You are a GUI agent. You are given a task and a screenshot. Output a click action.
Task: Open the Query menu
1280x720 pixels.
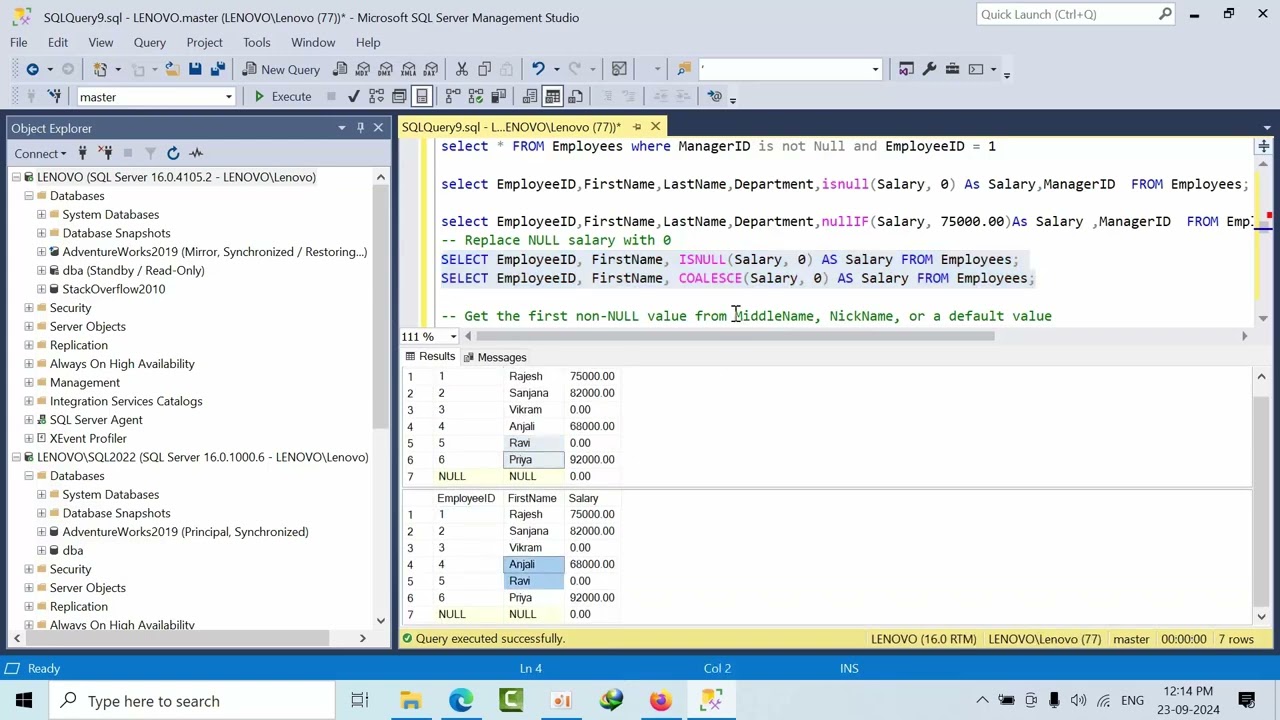[149, 42]
